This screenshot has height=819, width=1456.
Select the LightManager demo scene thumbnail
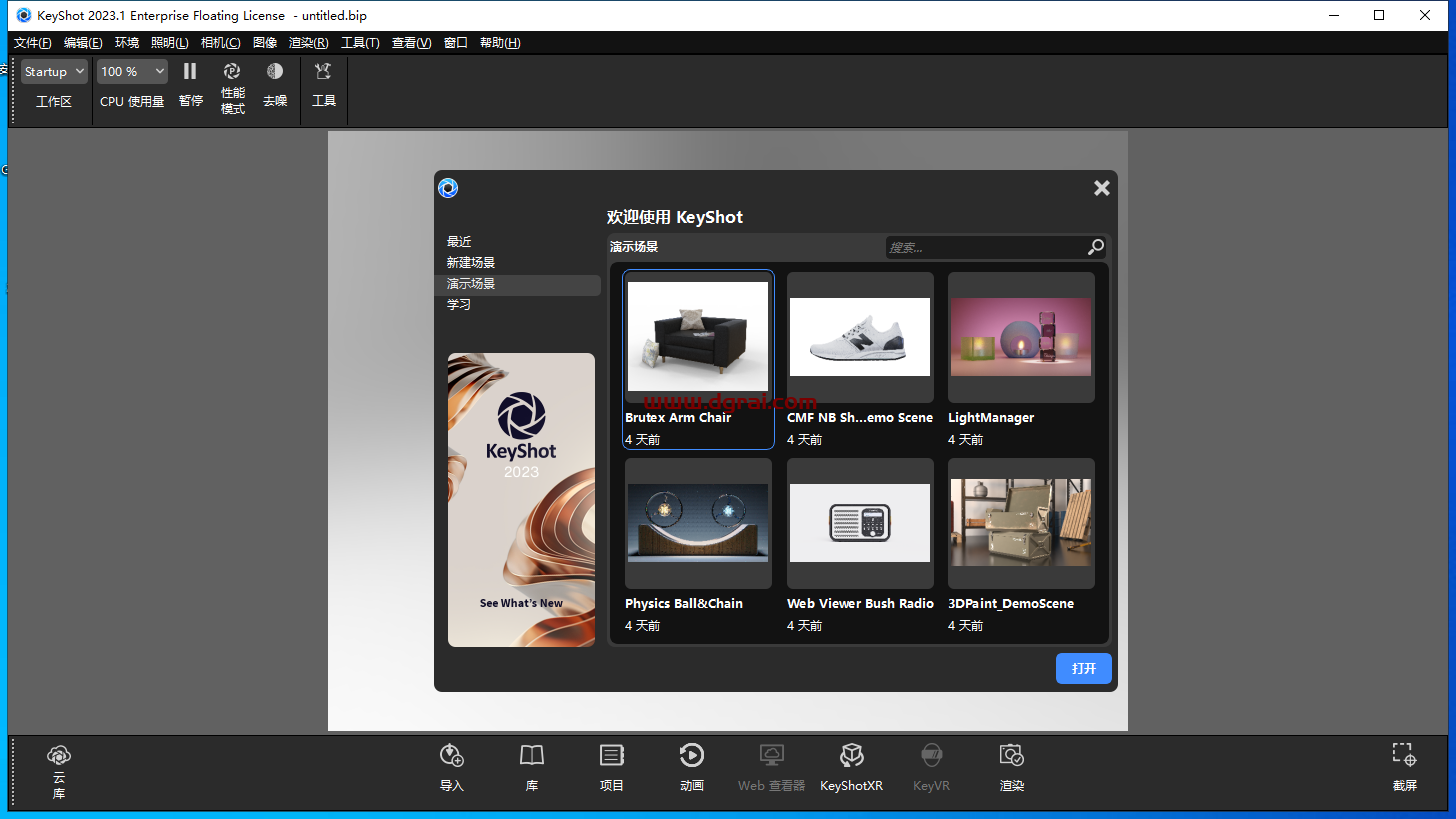tap(1020, 336)
